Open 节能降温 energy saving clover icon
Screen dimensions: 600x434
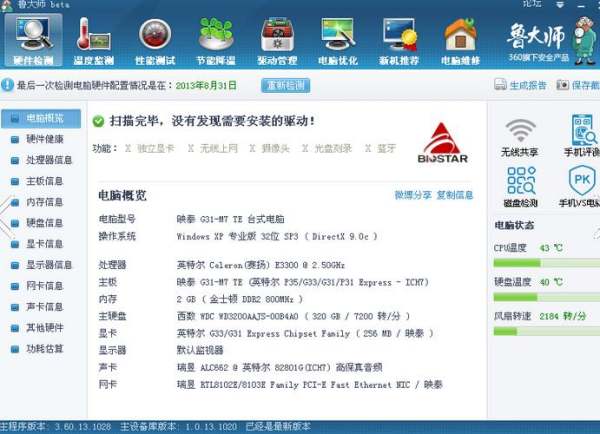tap(216, 40)
